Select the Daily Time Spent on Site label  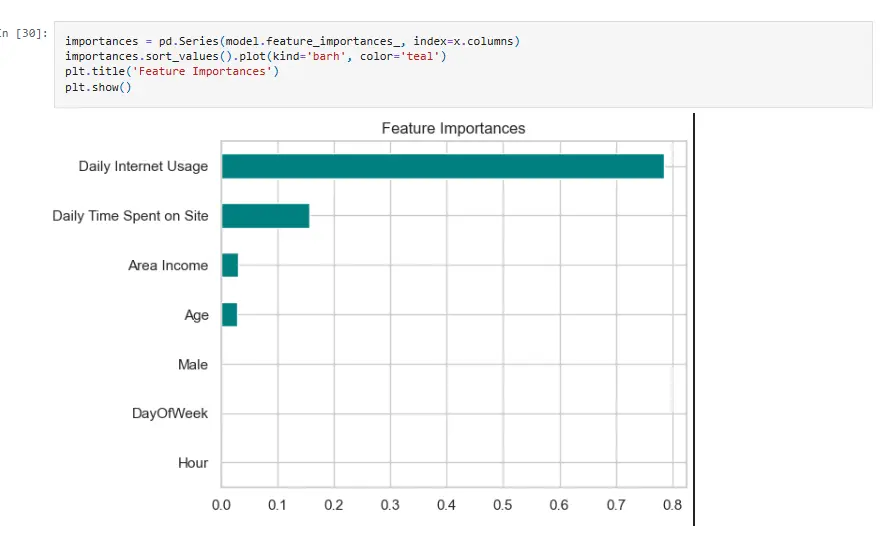[x=130, y=216]
